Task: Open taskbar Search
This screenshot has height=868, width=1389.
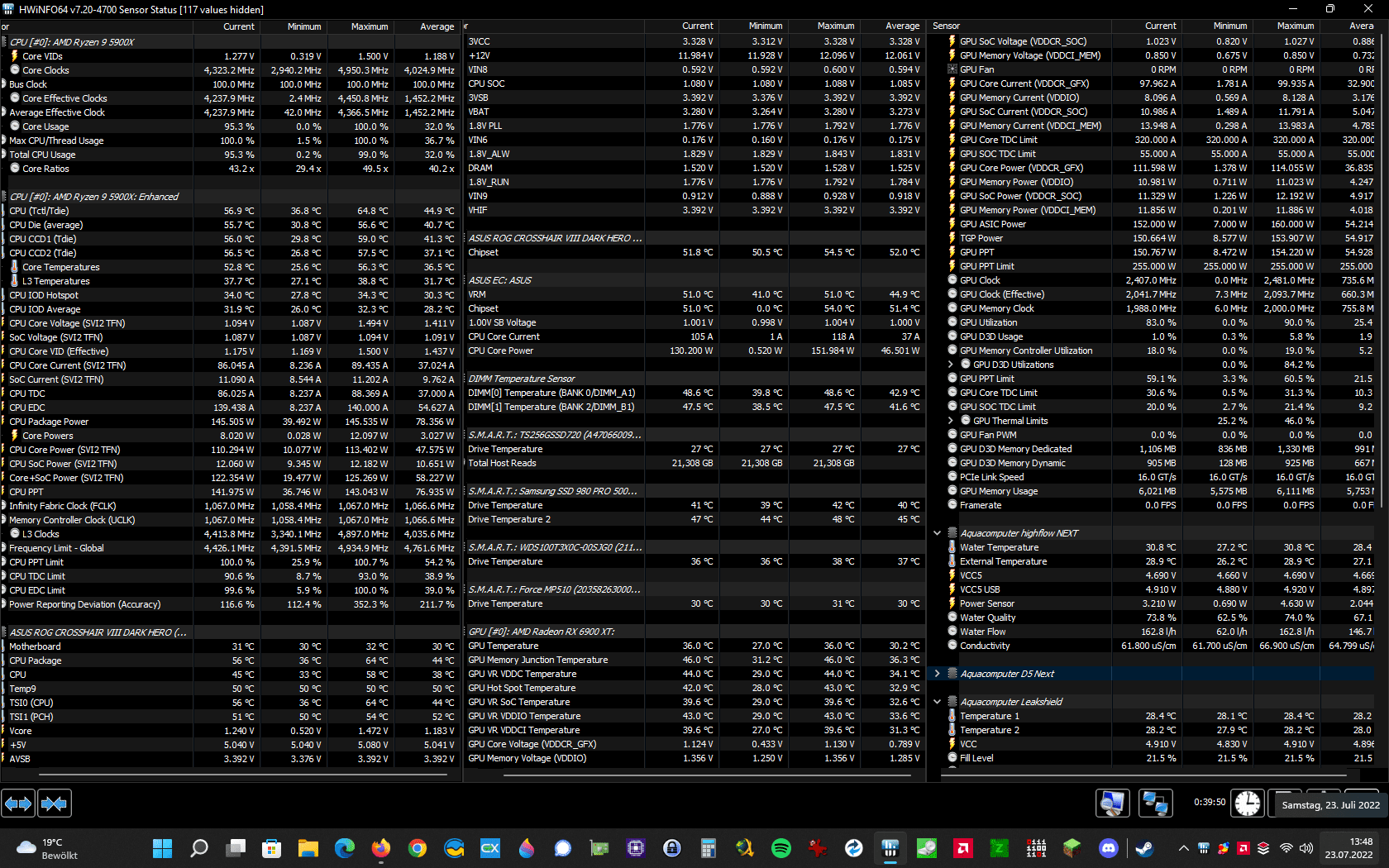Action: tap(199, 848)
